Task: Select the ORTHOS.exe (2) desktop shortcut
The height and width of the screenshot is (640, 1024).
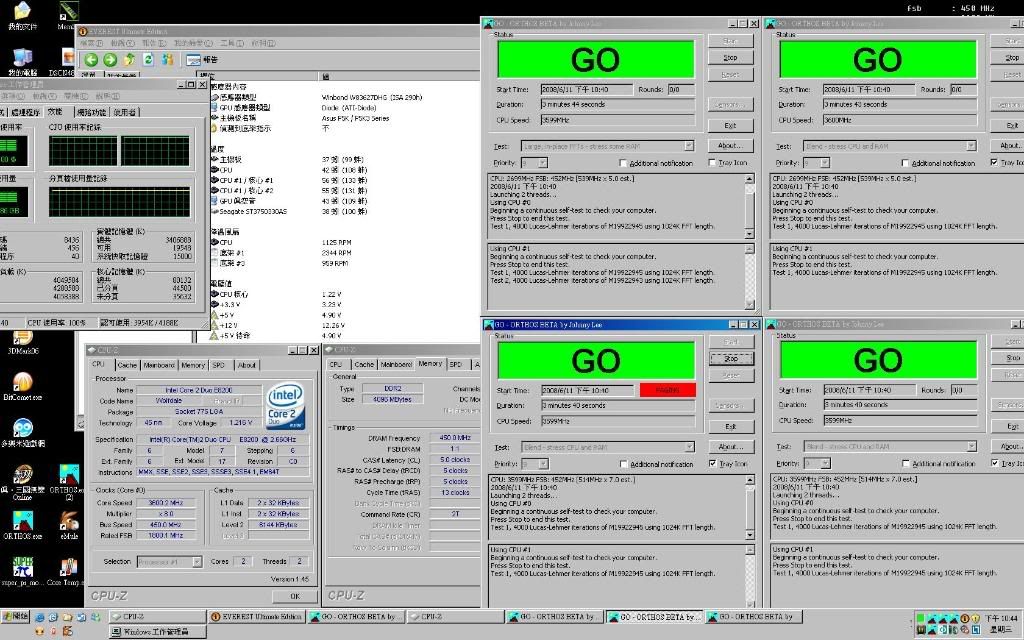Action: click(x=67, y=483)
